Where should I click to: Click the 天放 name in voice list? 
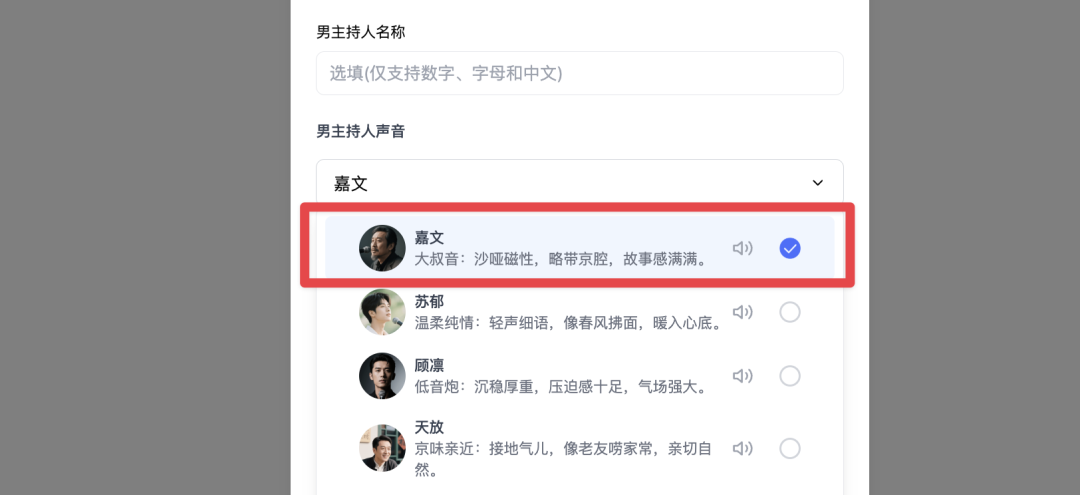(429, 427)
